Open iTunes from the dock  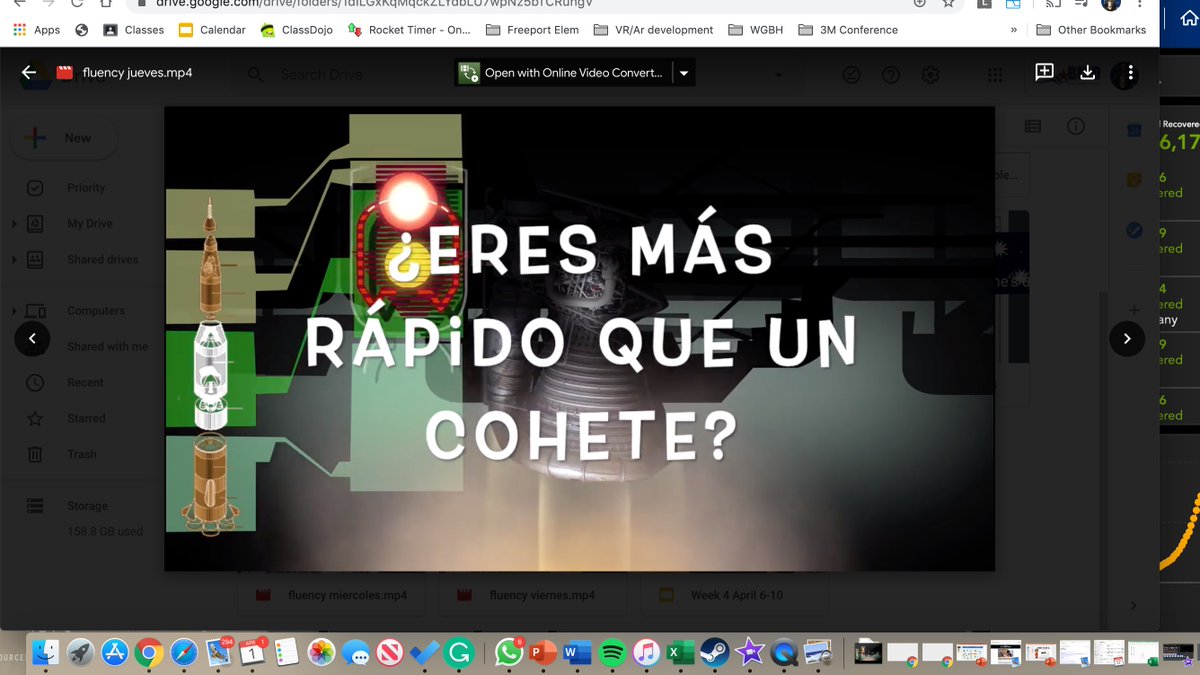pyautogui.click(x=646, y=653)
